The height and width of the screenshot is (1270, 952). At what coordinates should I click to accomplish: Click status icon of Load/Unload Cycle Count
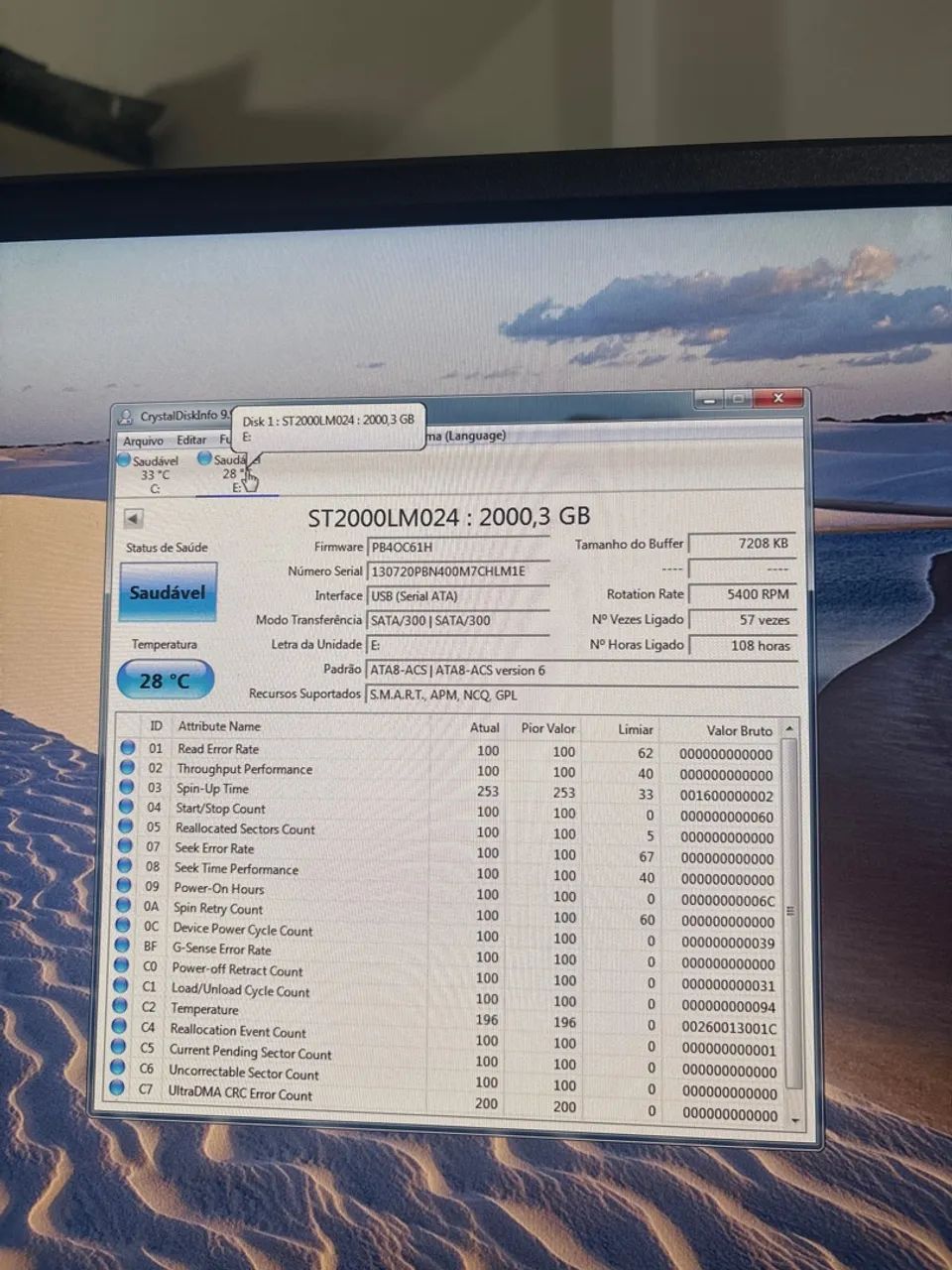[x=120, y=986]
